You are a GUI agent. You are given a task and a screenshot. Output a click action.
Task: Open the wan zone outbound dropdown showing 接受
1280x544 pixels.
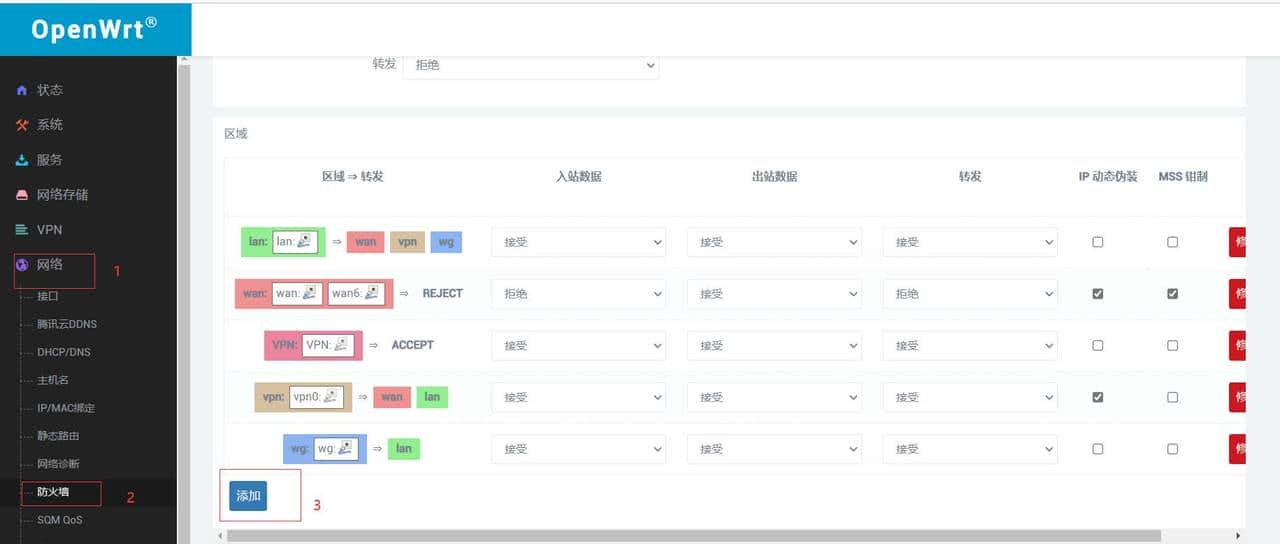click(x=774, y=294)
